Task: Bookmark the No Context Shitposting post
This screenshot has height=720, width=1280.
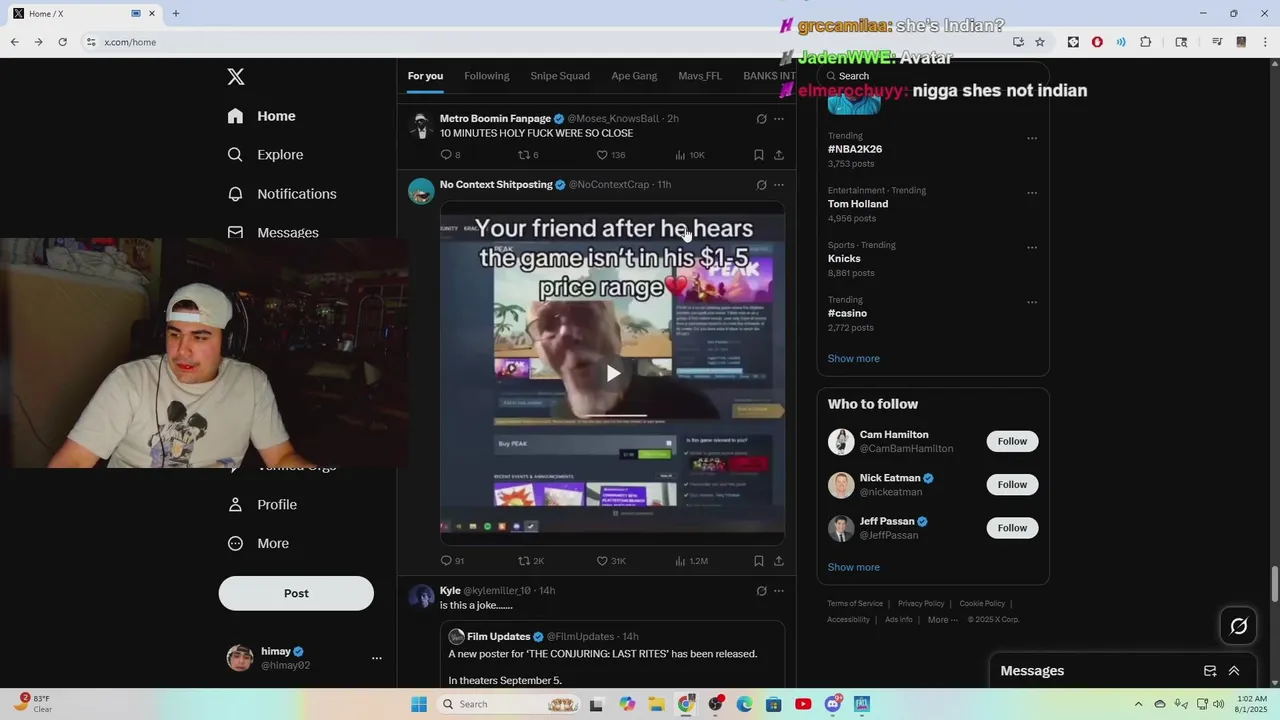Action: pyautogui.click(x=759, y=561)
